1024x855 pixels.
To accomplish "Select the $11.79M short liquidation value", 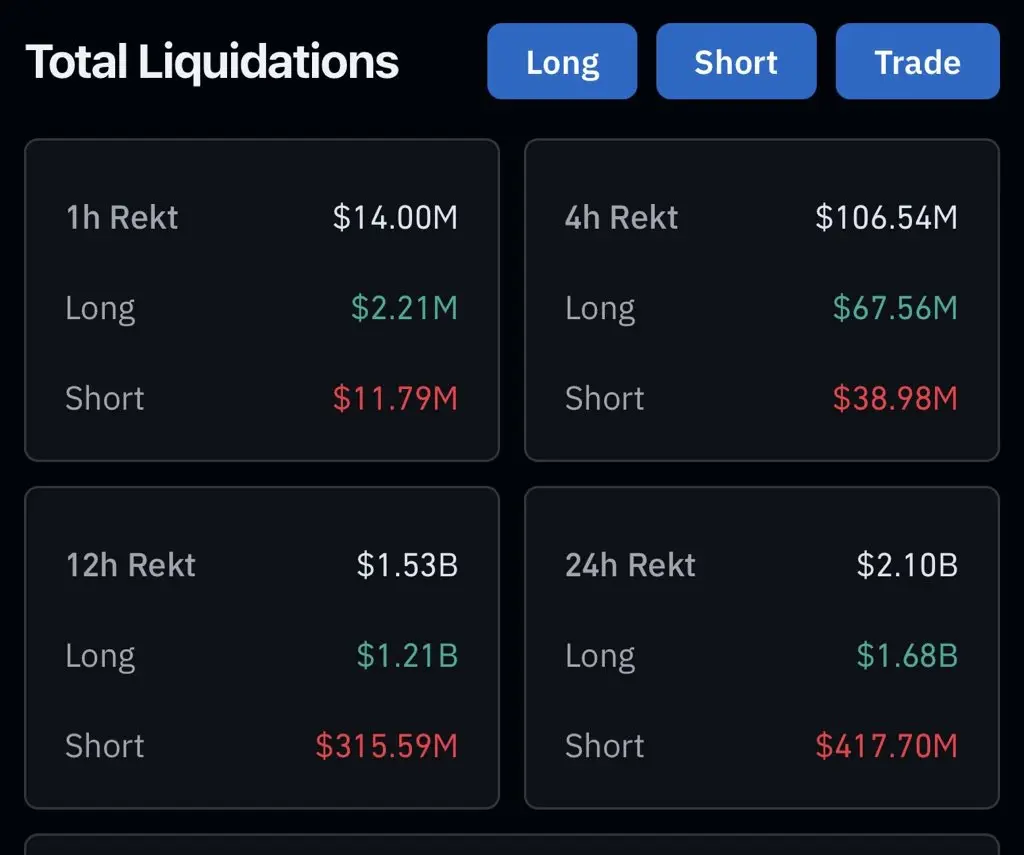I will (395, 399).
